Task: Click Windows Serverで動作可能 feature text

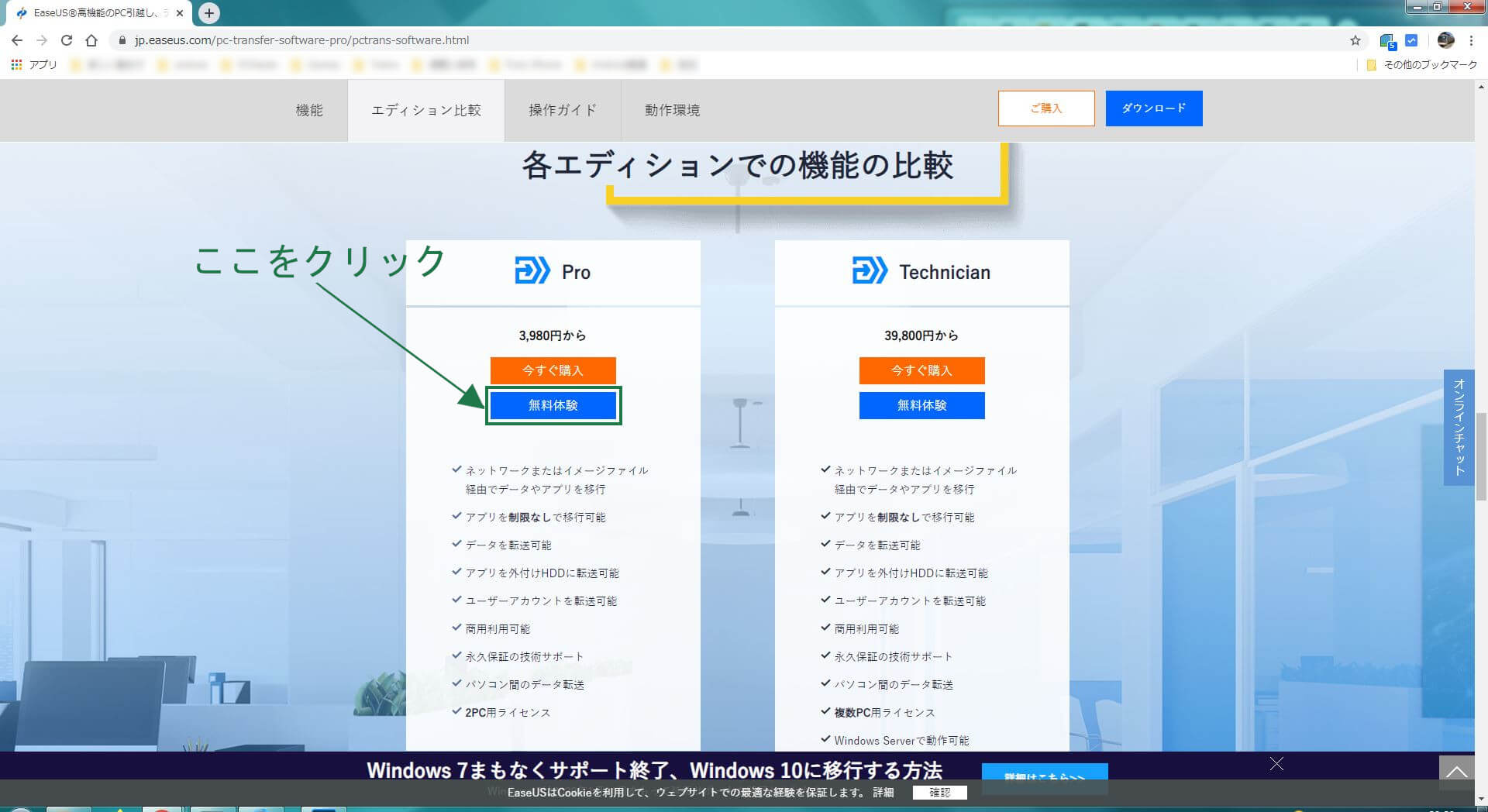Action: click(901, 740)
